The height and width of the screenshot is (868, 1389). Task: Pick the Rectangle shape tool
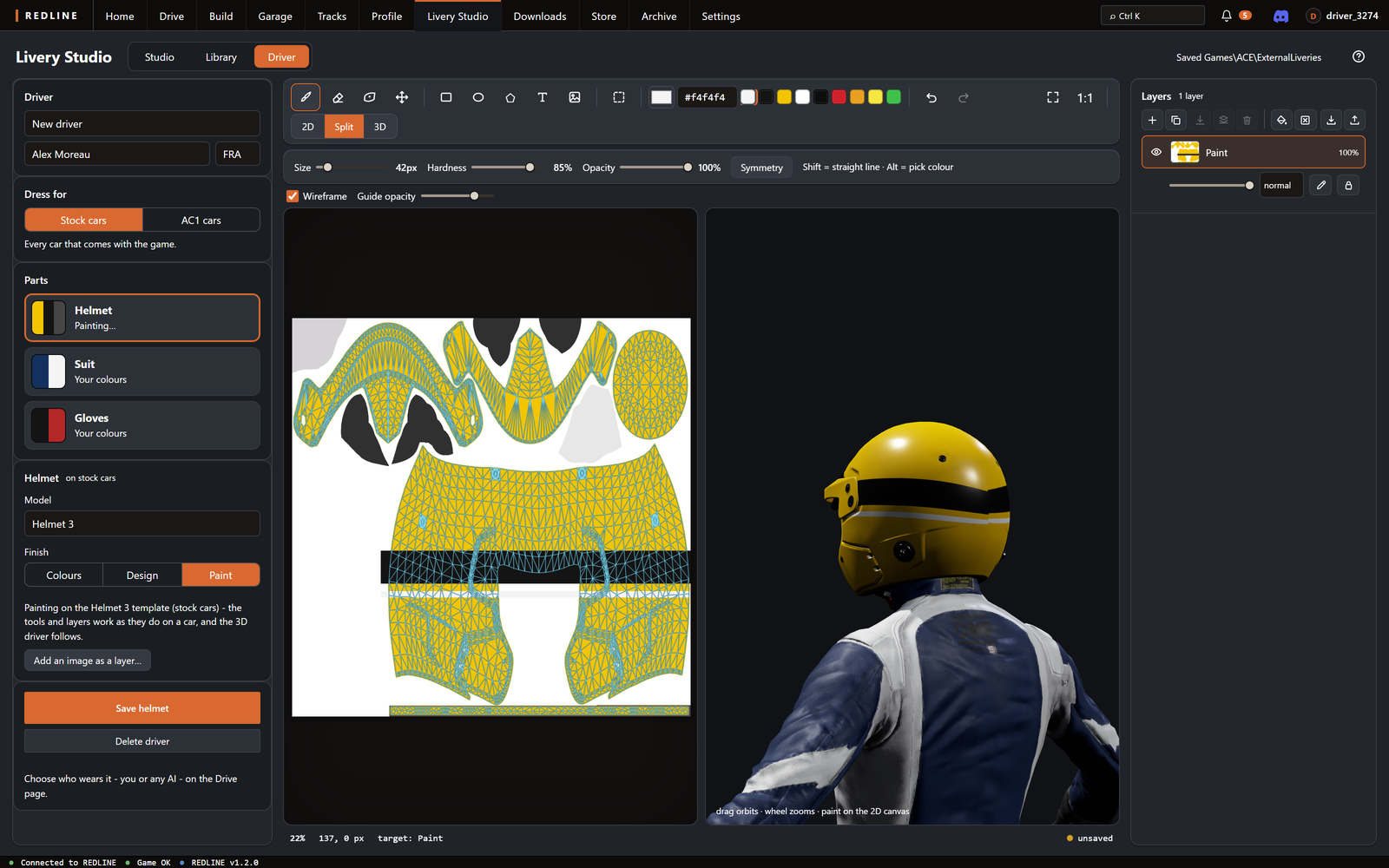[446, 97]
